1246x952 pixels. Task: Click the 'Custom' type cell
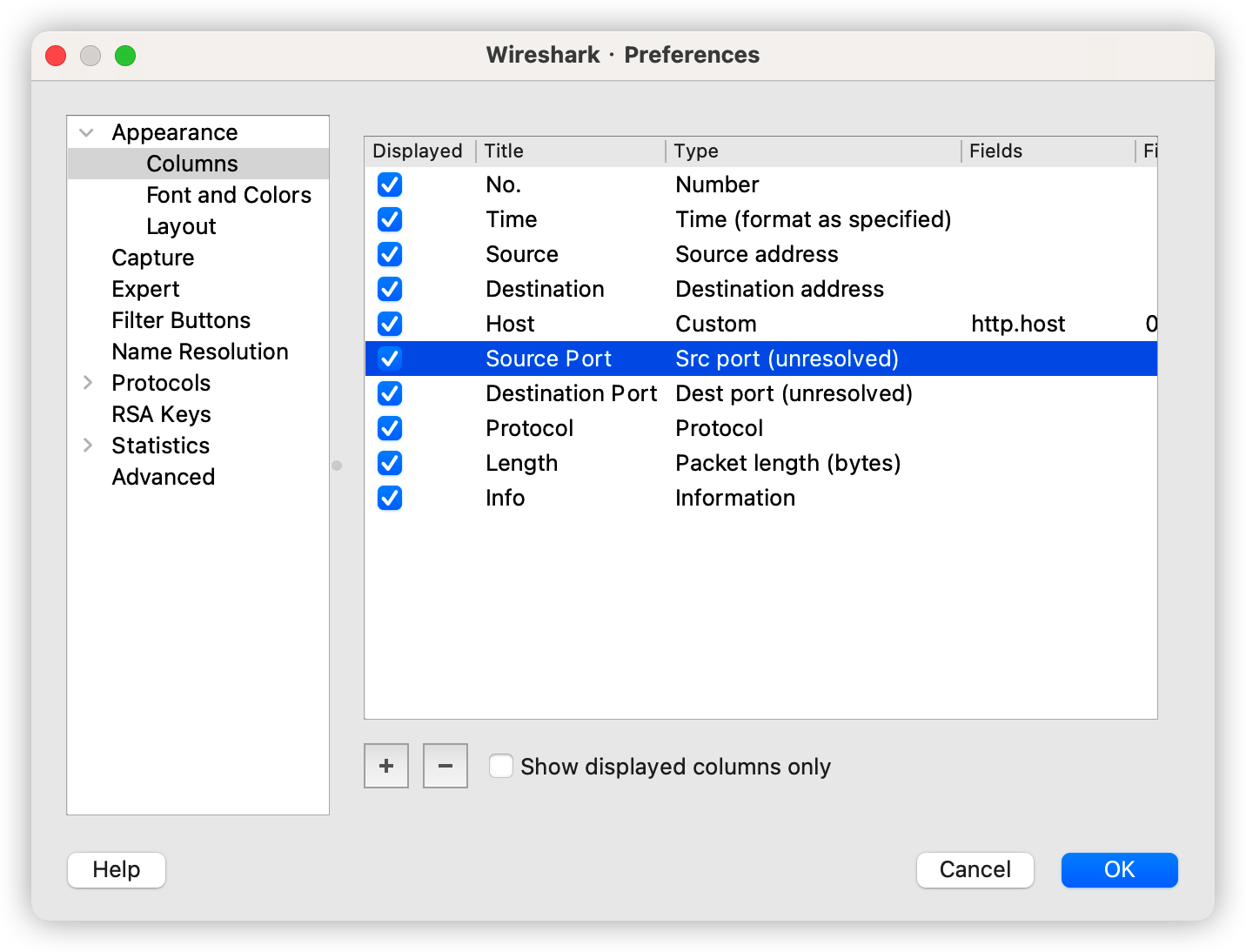pyautogui.click(x=716, y=324)
